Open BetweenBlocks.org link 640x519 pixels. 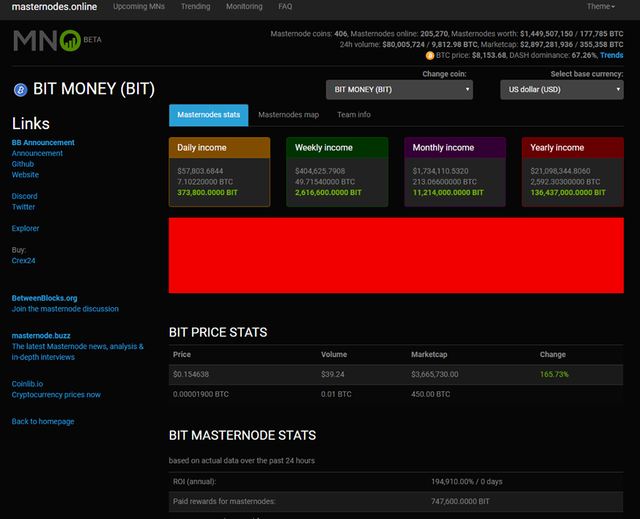pos(44,298)
